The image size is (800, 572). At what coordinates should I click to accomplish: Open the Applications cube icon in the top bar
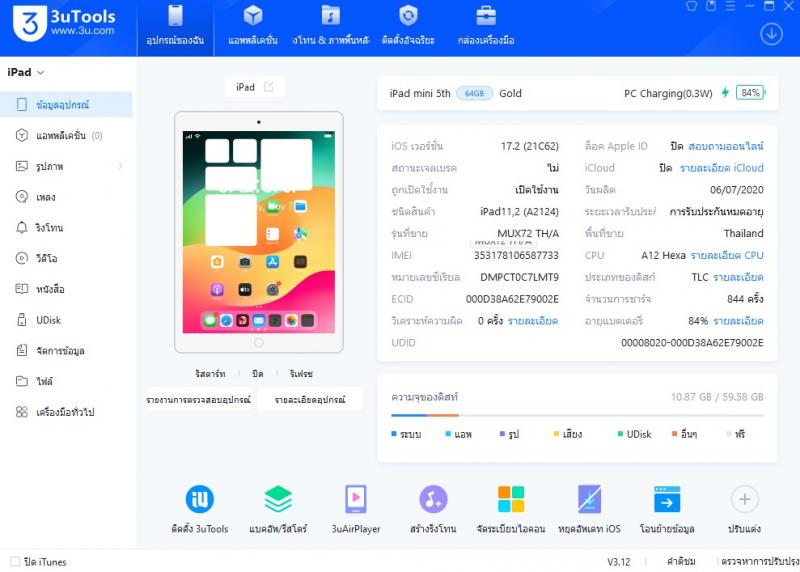253,16
